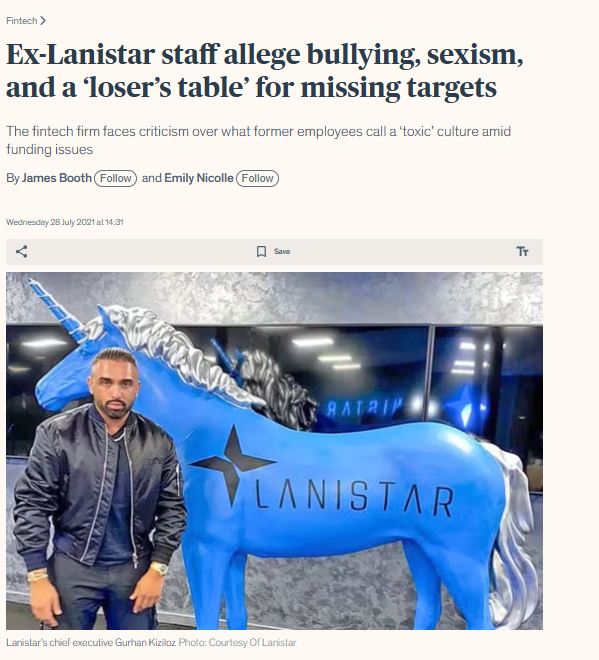The image size is (599, 660).
Task: Open the text size adjustment icon
Action: [x=522, y=252]
